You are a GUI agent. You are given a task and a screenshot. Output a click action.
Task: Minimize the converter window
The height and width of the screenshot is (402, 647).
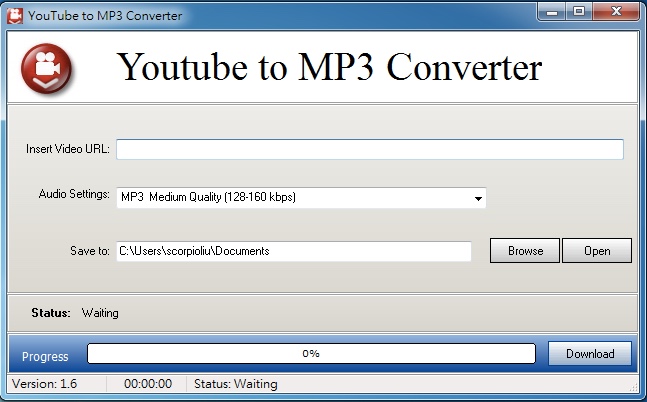552,12
